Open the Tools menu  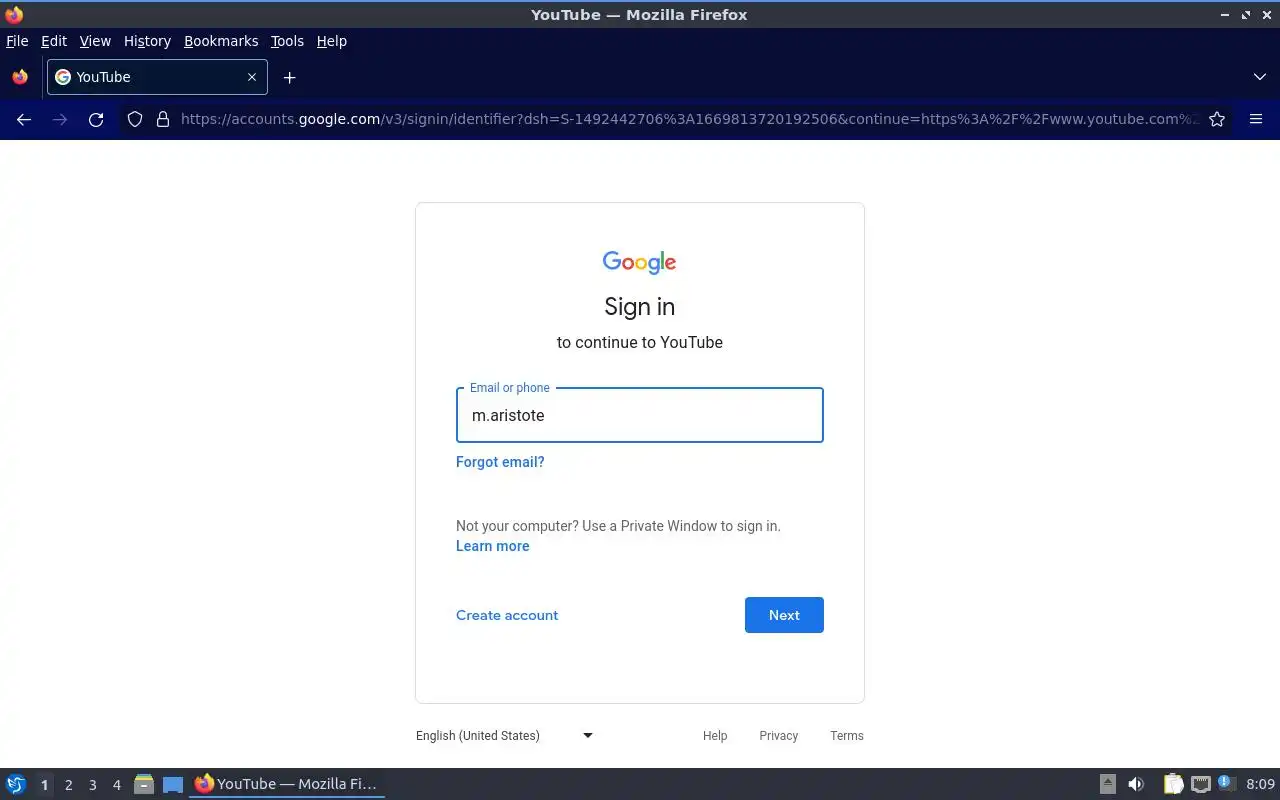click(x=287, y=41)
